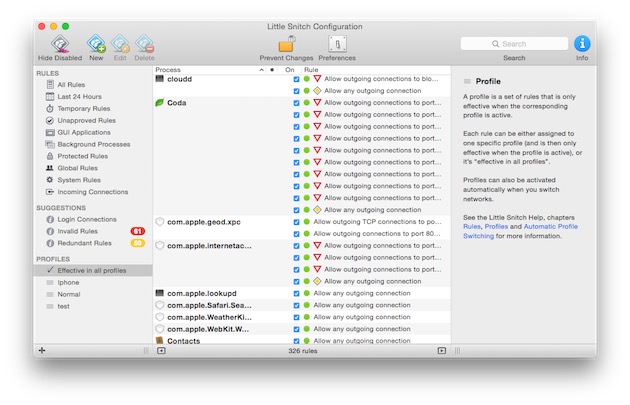Click the com.apple.lookupd terminal icon

point(160,293)
